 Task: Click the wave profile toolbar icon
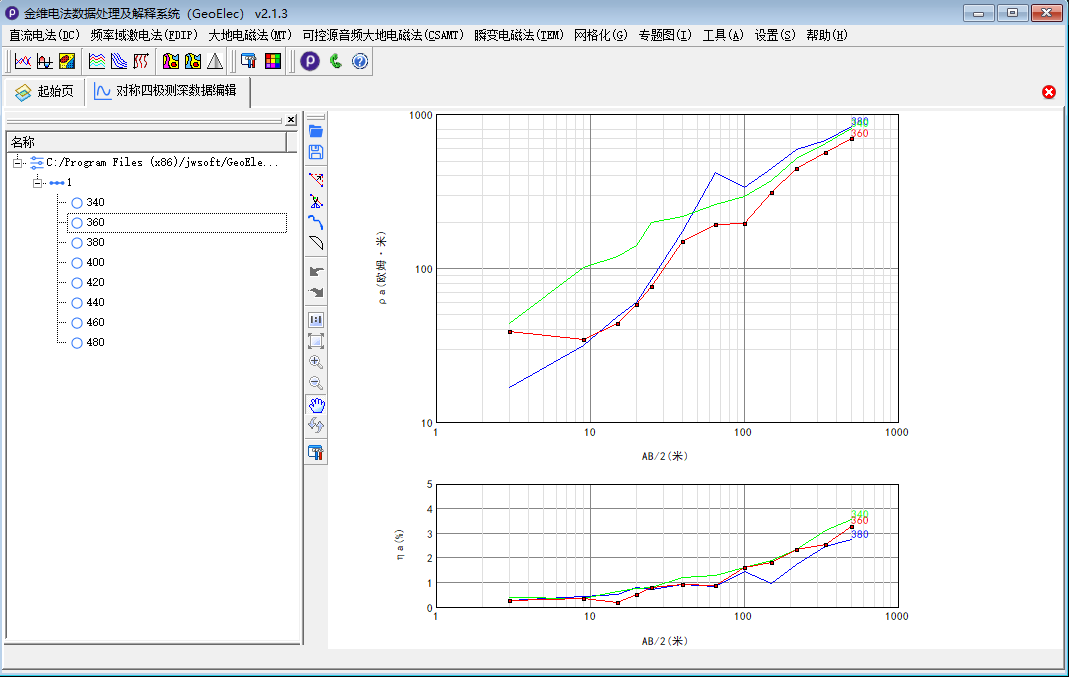tap(45, 61)
